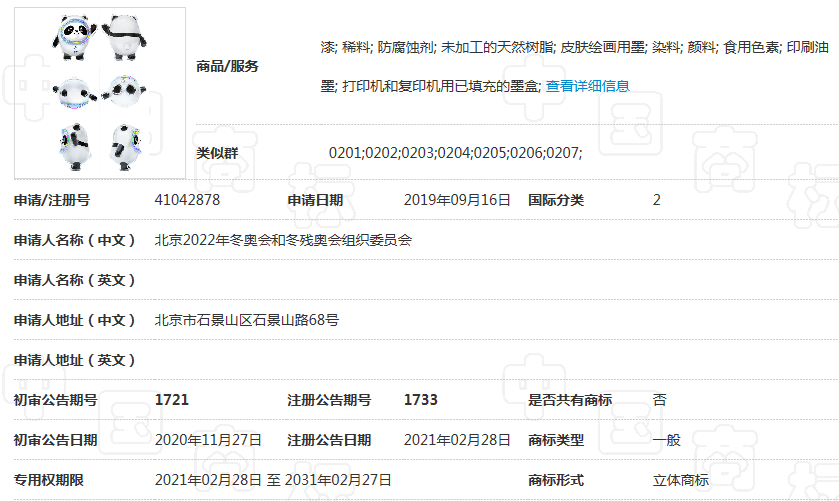Click the 申请人名称（中文） label
Screen dimensions: 839x501
pos(74,240)
